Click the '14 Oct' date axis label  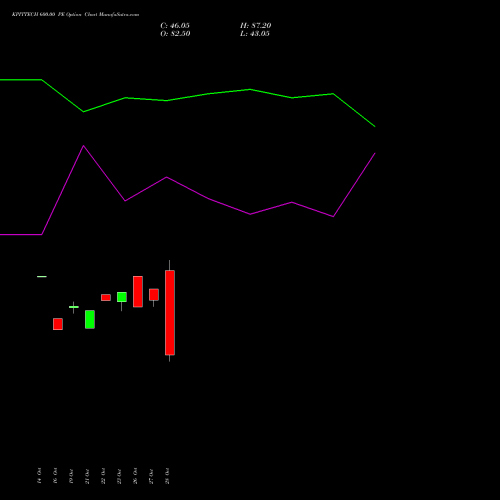[39, 476]
